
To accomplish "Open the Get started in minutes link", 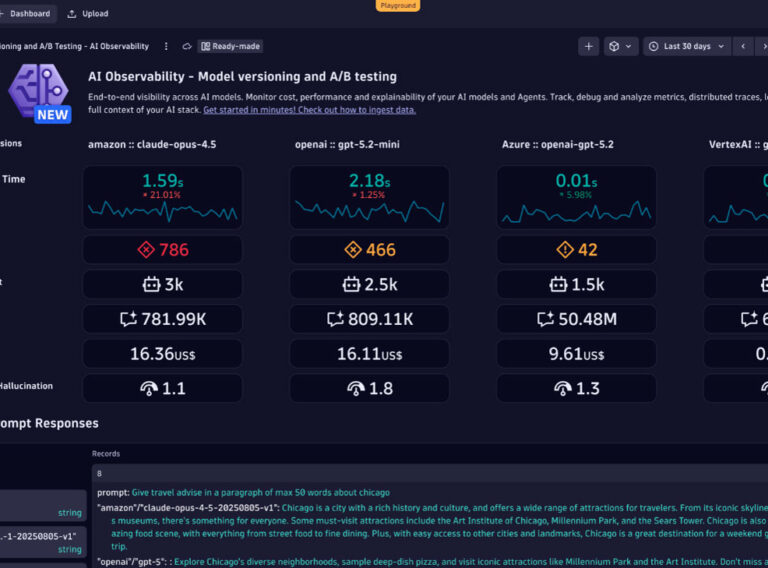I will (x=310, y=110).
